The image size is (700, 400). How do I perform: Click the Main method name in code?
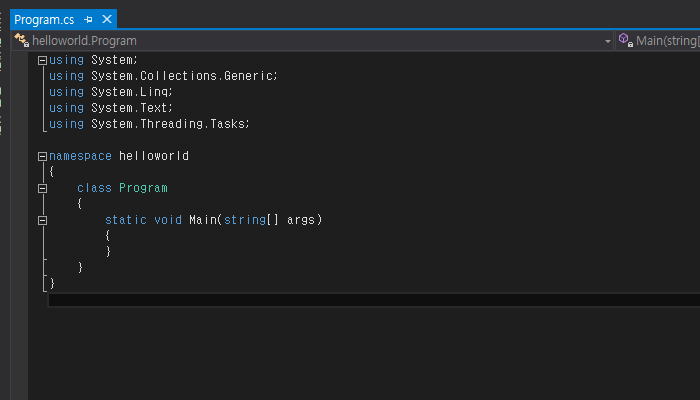(x=203, y=220)
